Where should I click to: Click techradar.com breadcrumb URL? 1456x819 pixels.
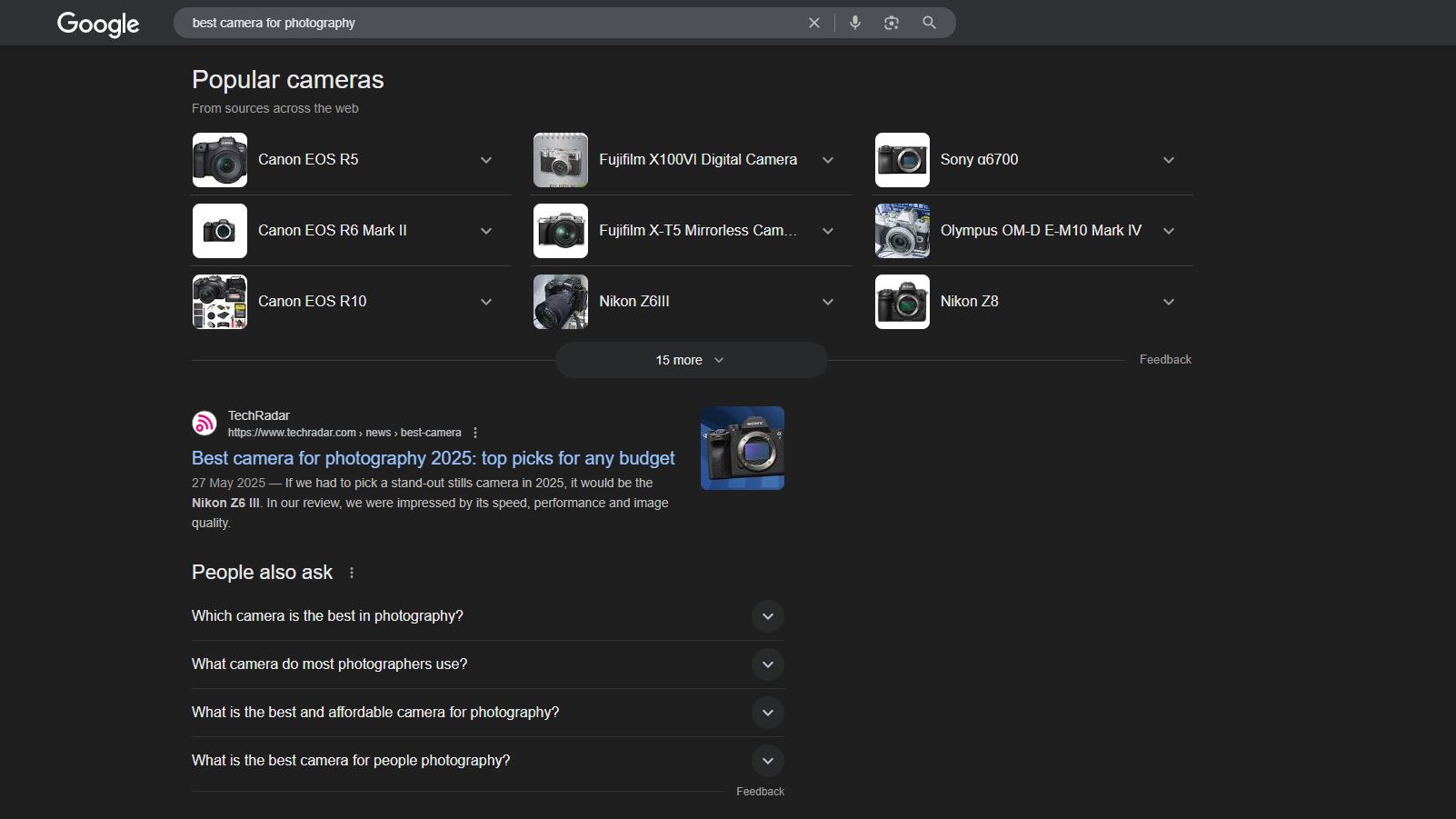(344, 433)
